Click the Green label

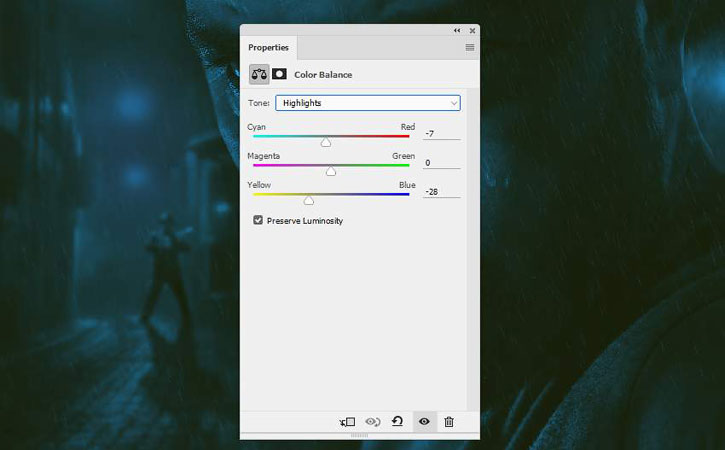click(x=403, y=156)
